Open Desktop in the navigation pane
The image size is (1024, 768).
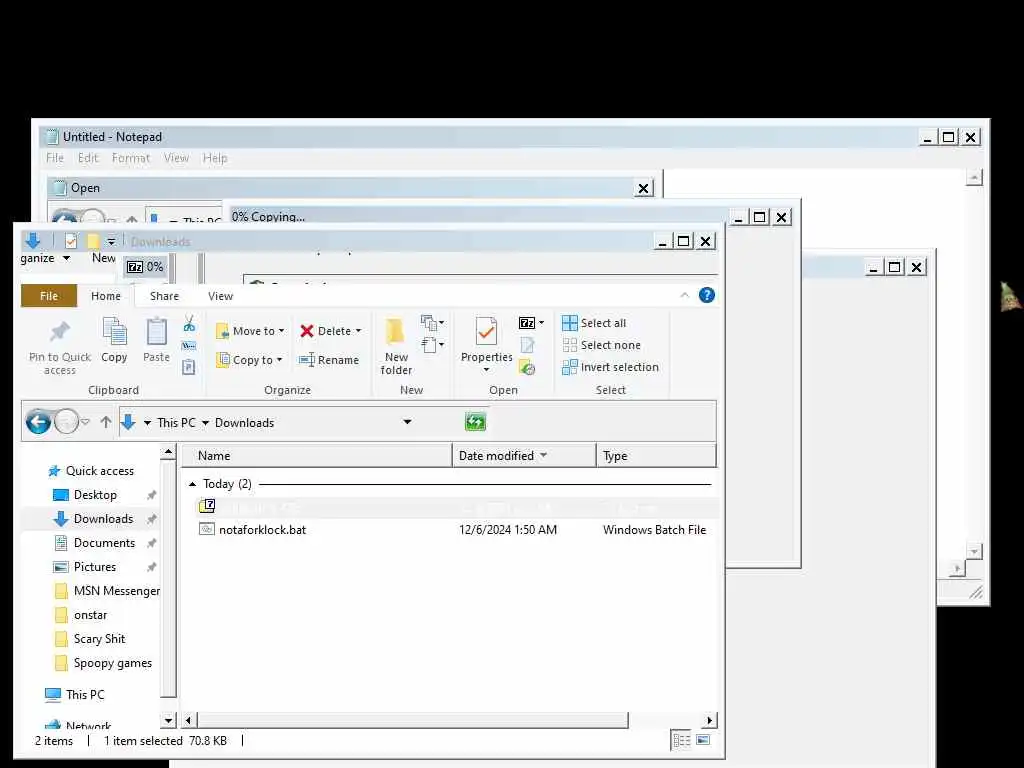(x=95, y=495)
